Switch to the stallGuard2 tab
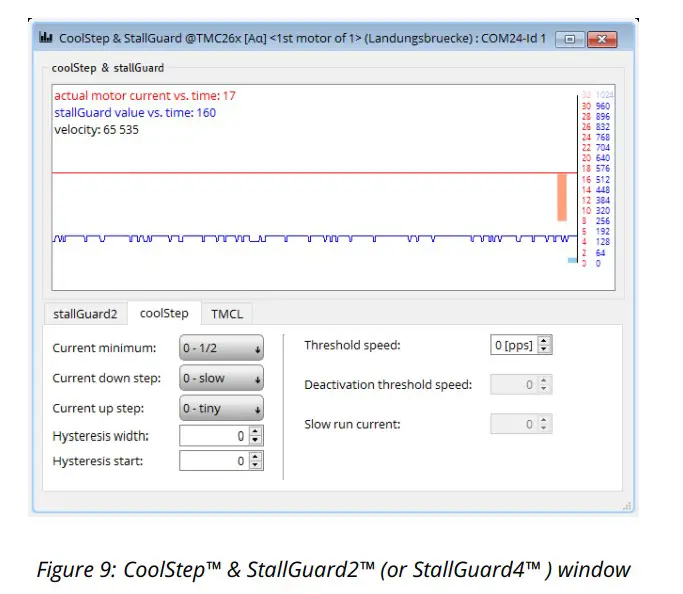The height and width of the screenshot is (594, 683). coord(85,314)
